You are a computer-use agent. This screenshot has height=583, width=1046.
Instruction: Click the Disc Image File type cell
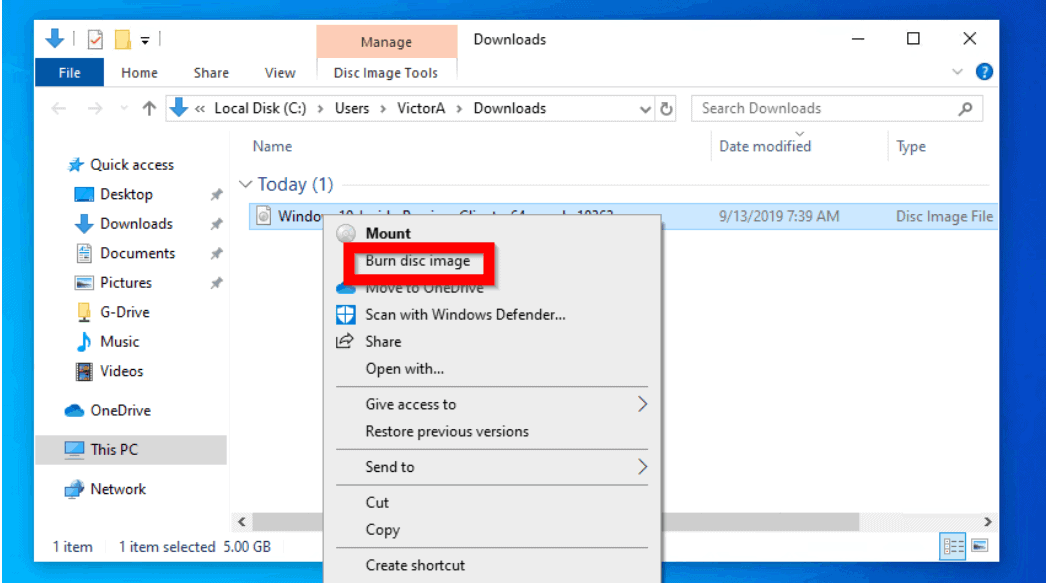(944, 216)
